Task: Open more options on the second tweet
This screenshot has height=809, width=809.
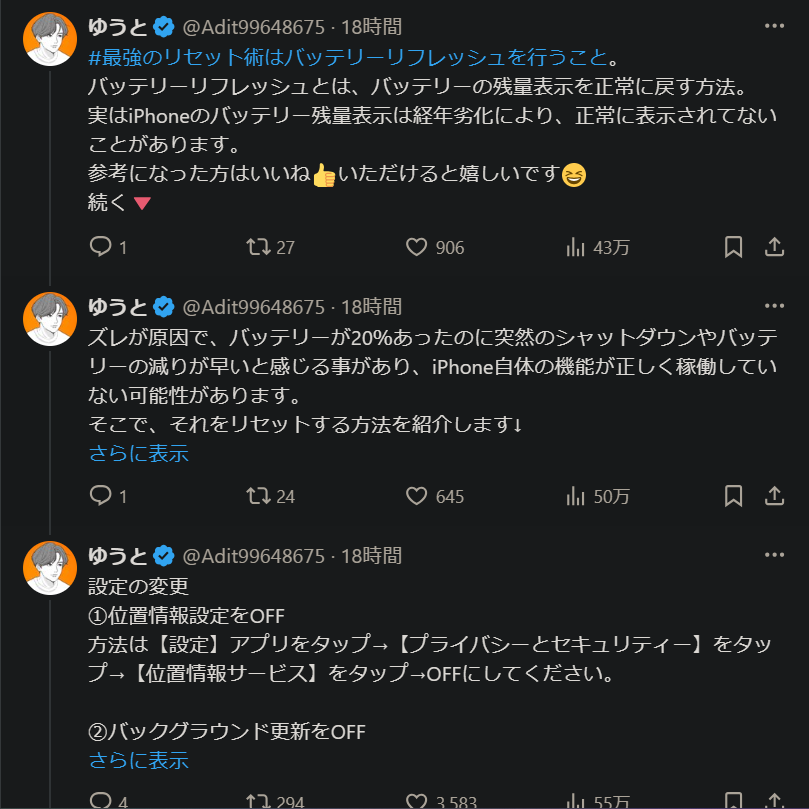Action: click(774, 305)
